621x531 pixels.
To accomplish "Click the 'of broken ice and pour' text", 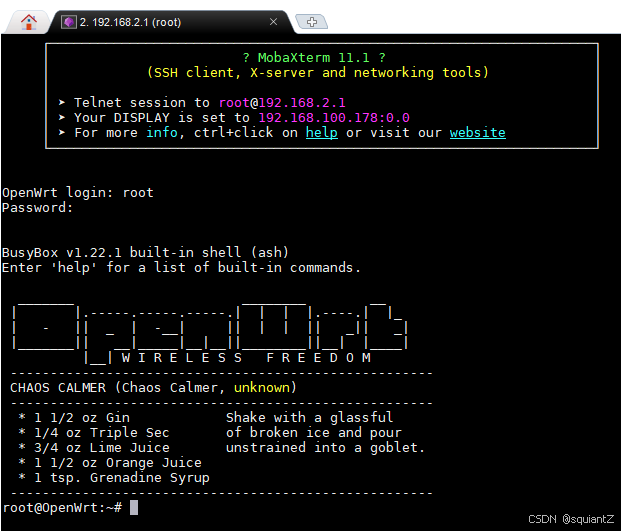I will click(x=314, y=433).
